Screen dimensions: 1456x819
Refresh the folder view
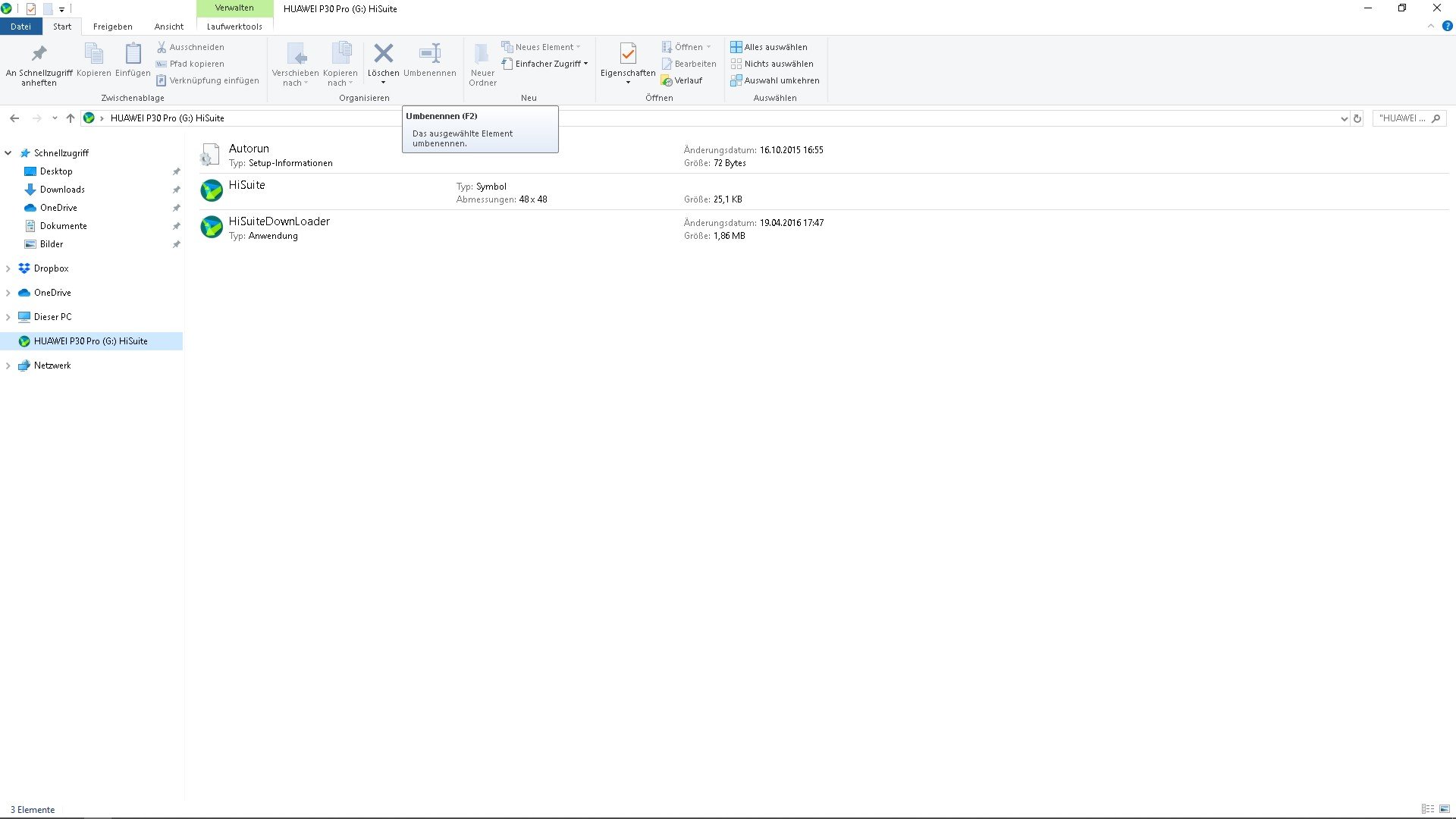pyautogui.click(x=1357, y=118)
